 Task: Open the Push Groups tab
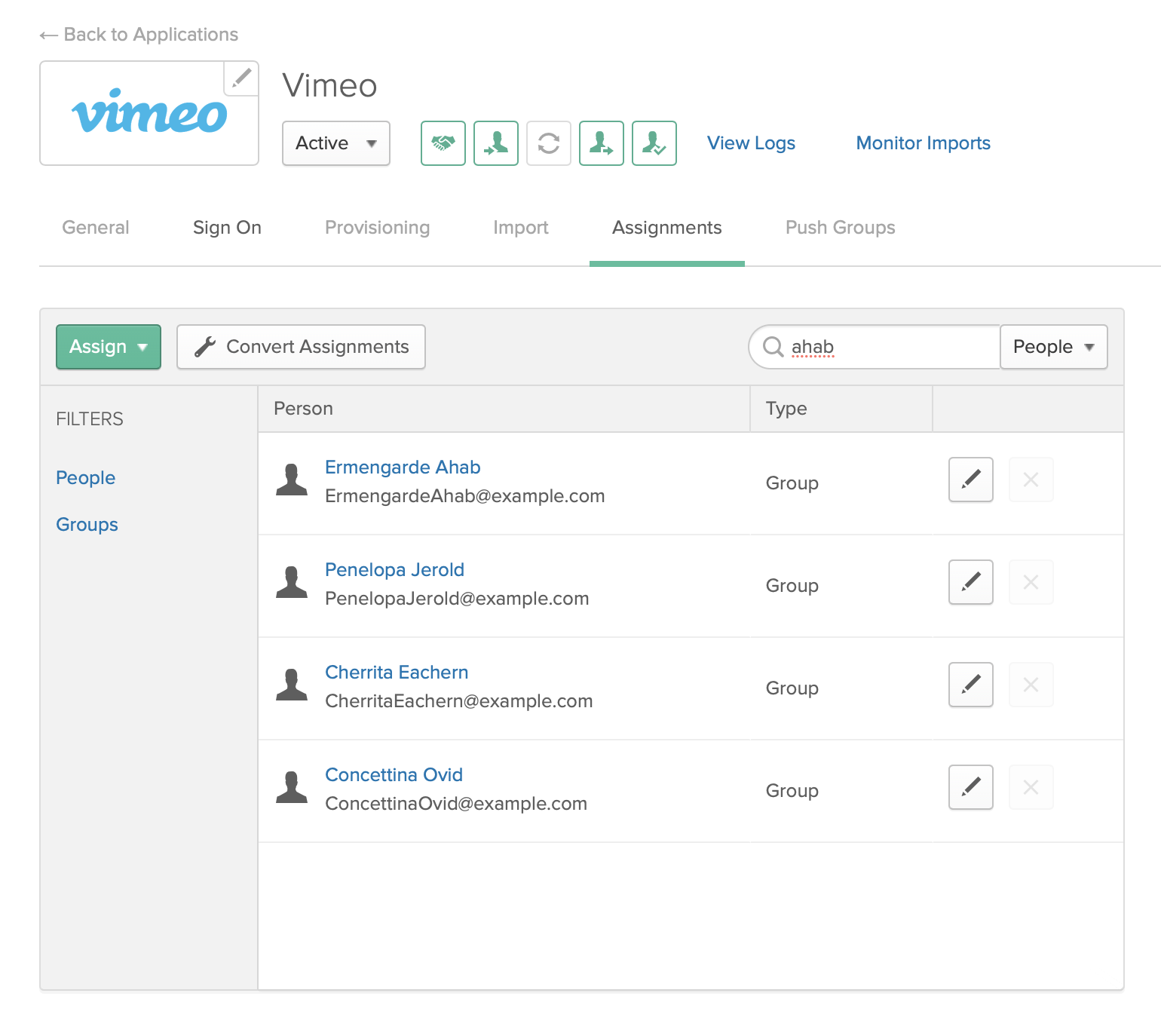840,228
